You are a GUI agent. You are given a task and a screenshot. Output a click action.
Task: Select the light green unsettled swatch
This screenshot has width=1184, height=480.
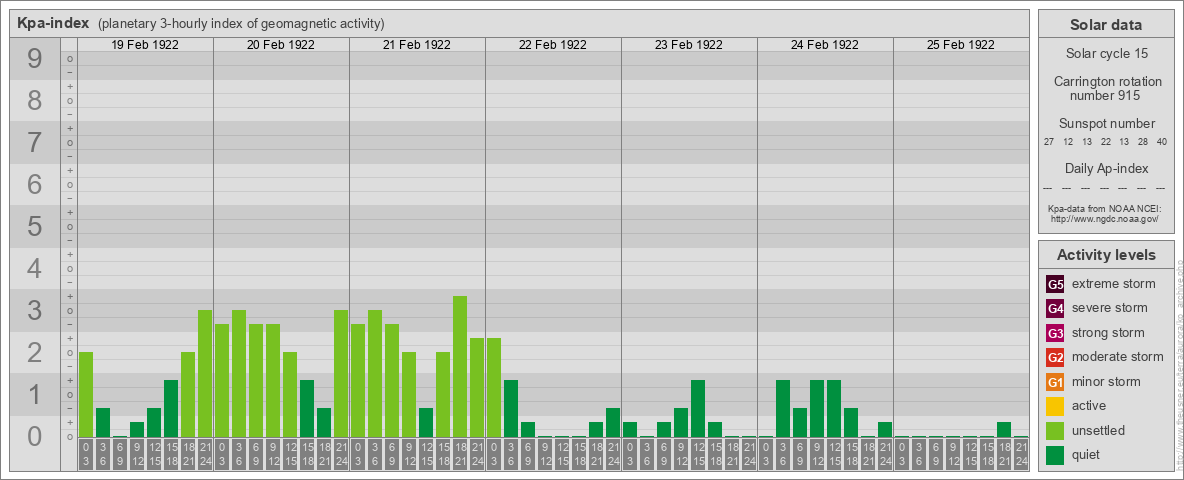1055,431
